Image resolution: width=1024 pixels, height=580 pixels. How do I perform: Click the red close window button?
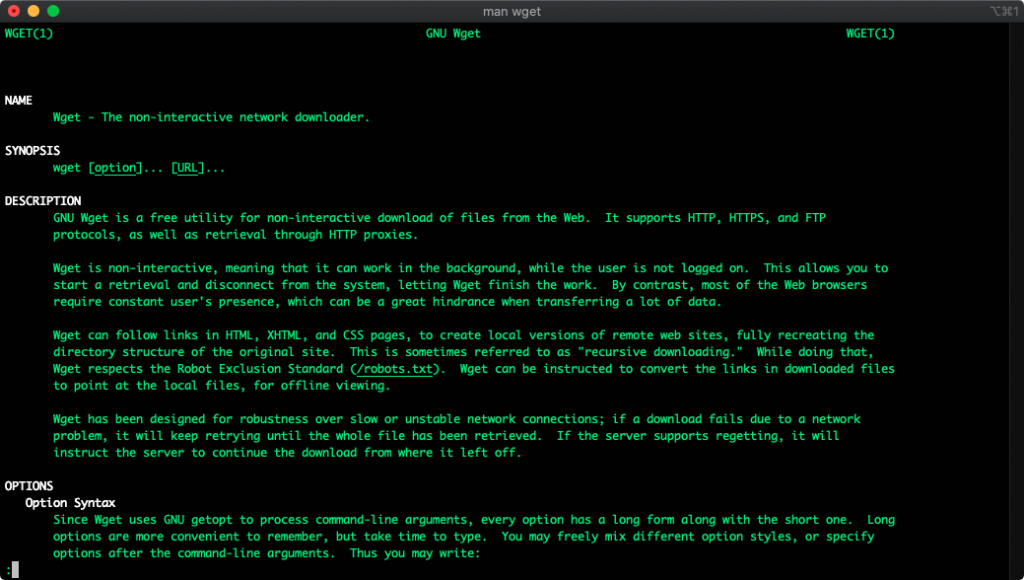tap(14, 11)
